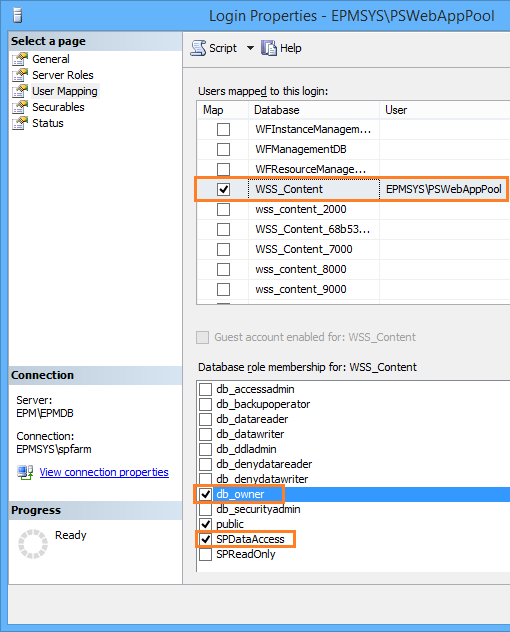Enable the db_accessadmin role
The image size is (510, 632).
point(206,389)
